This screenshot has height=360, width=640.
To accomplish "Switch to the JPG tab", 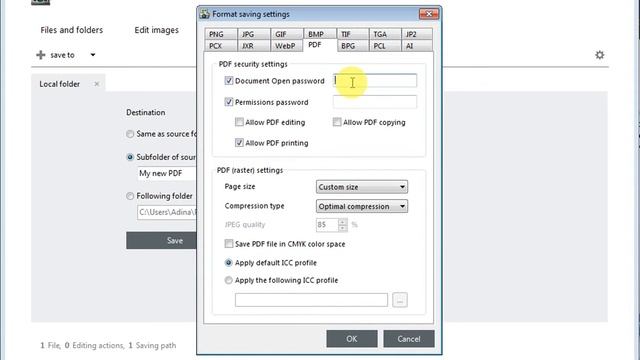I will 253,34.
